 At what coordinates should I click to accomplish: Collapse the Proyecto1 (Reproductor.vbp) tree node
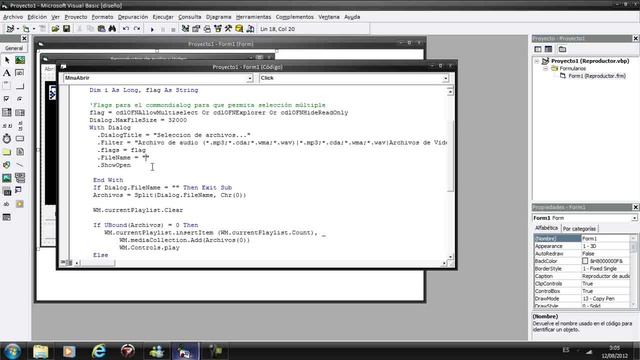tap(537, 61)
